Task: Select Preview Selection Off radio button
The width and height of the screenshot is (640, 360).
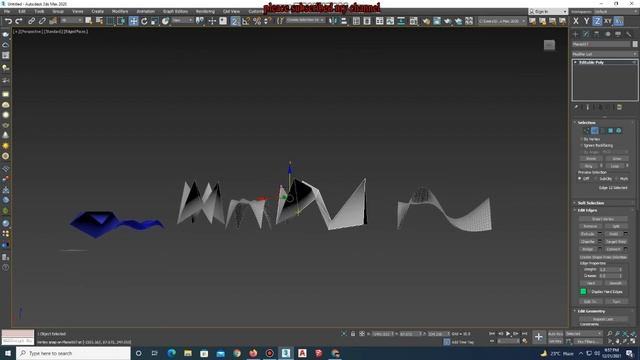Action: pyautogui.click(x=580, y=179)
